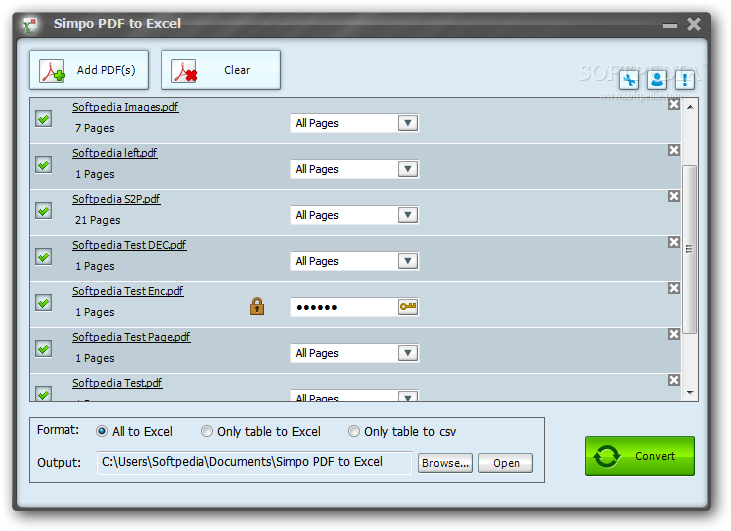Uncheck Softpedia Test DEC.pdf checkbox
731x531 pixels.
44,257
